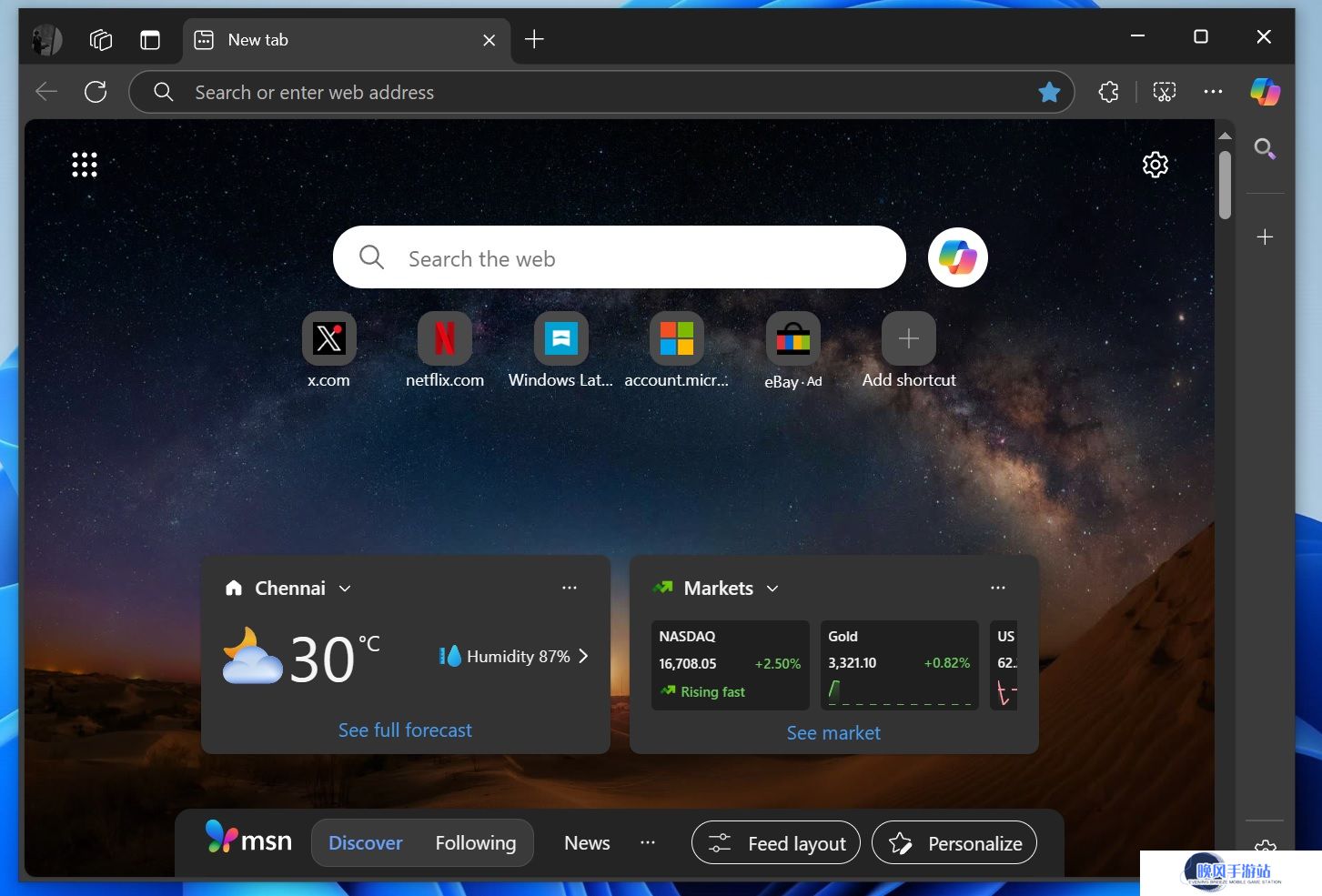Go back with the back arrow

point(46,91)
